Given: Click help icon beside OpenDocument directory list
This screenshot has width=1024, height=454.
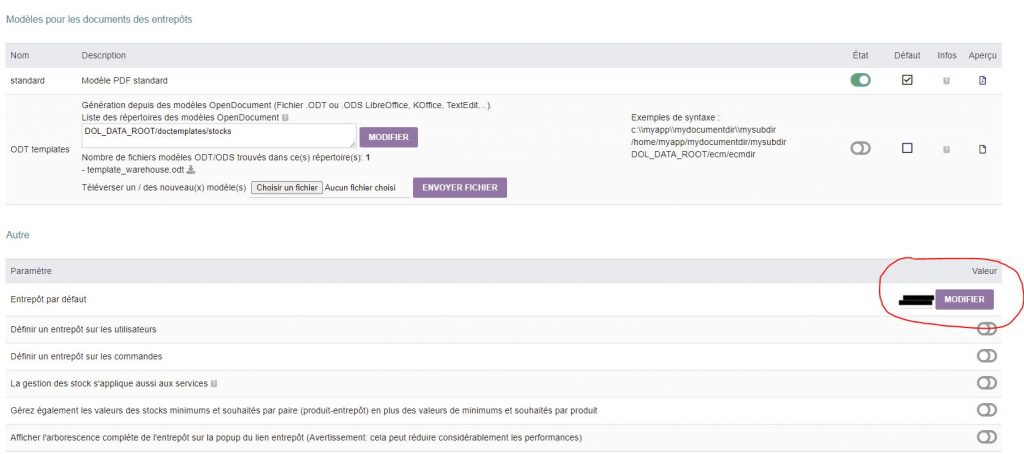Looking at the screenshot, I should [285, 118].
